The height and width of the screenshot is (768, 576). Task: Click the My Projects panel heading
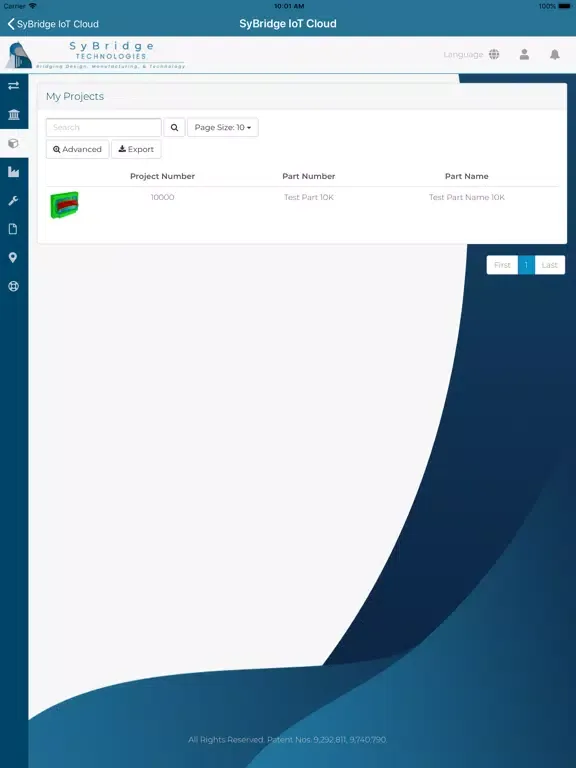[x=75, y=96]
